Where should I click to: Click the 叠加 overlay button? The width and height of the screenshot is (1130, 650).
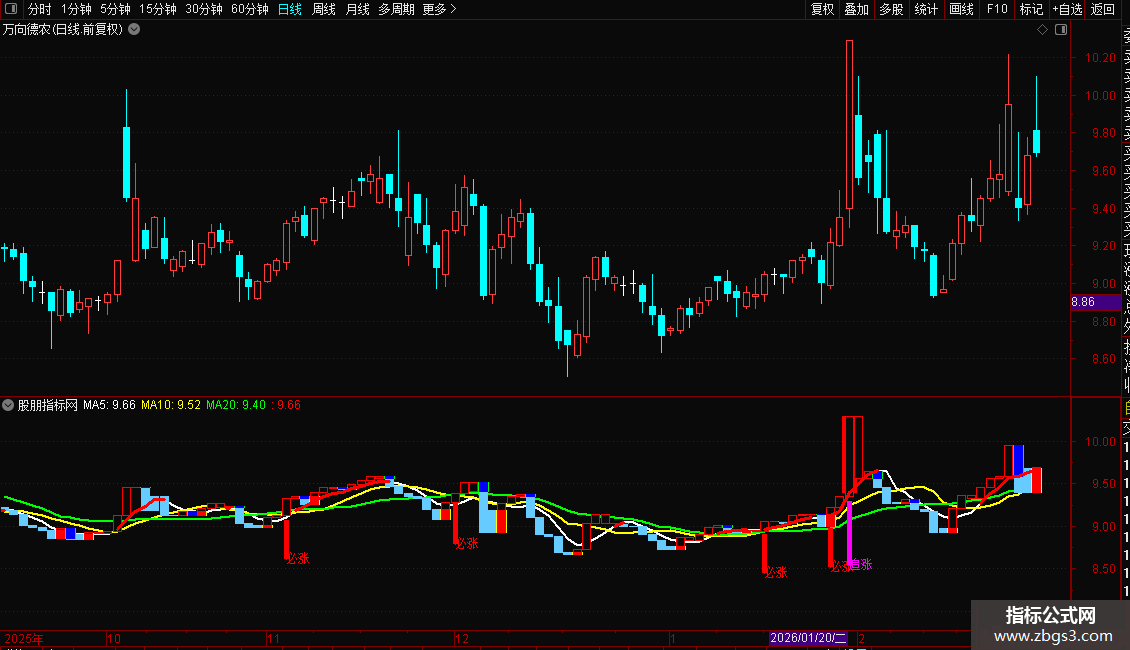(857, 9)
